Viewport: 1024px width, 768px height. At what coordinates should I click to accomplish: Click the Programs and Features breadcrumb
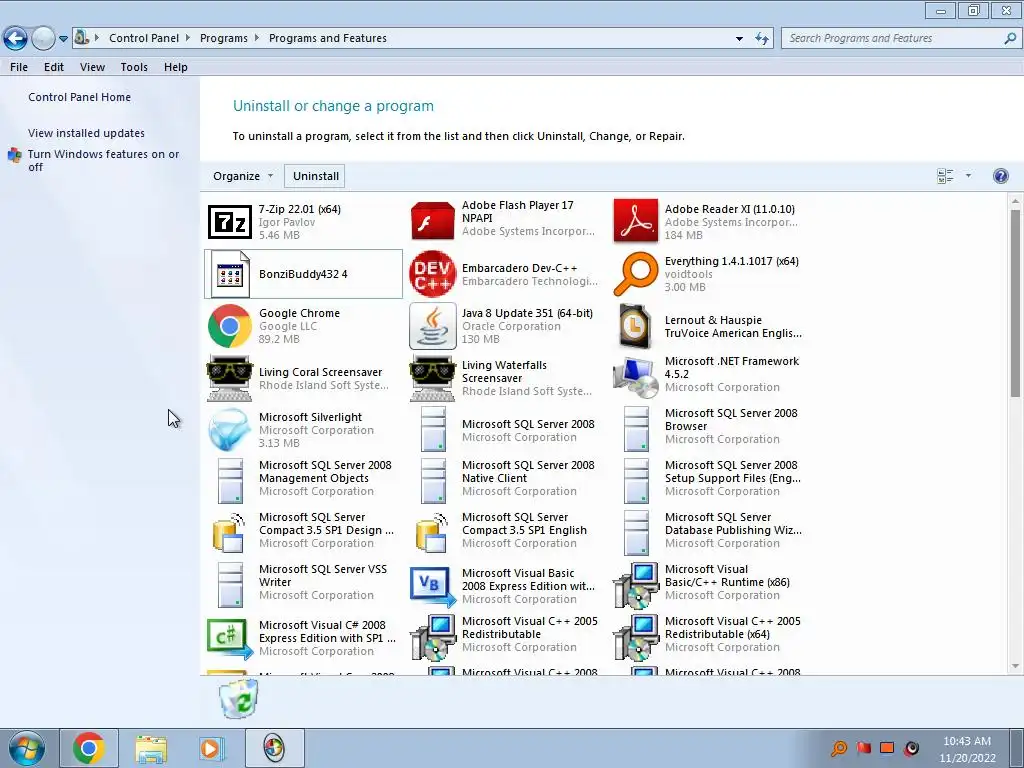[328, 38]
